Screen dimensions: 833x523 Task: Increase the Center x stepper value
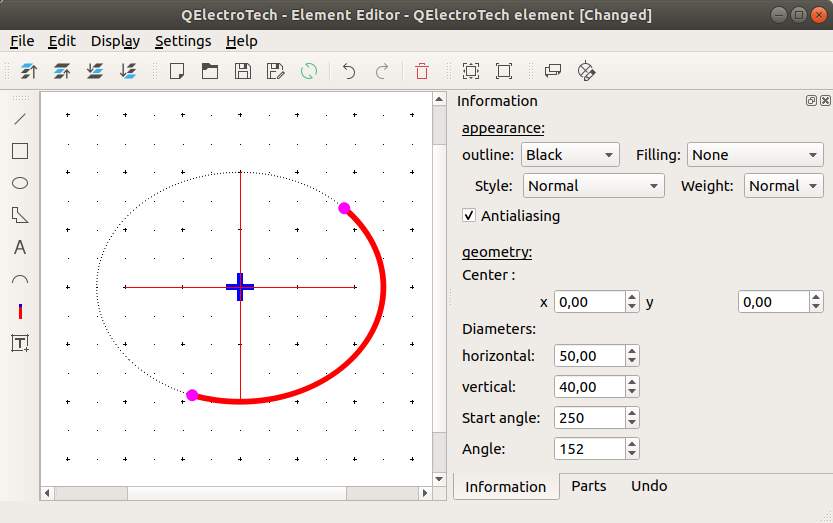[x=632, y=297]
